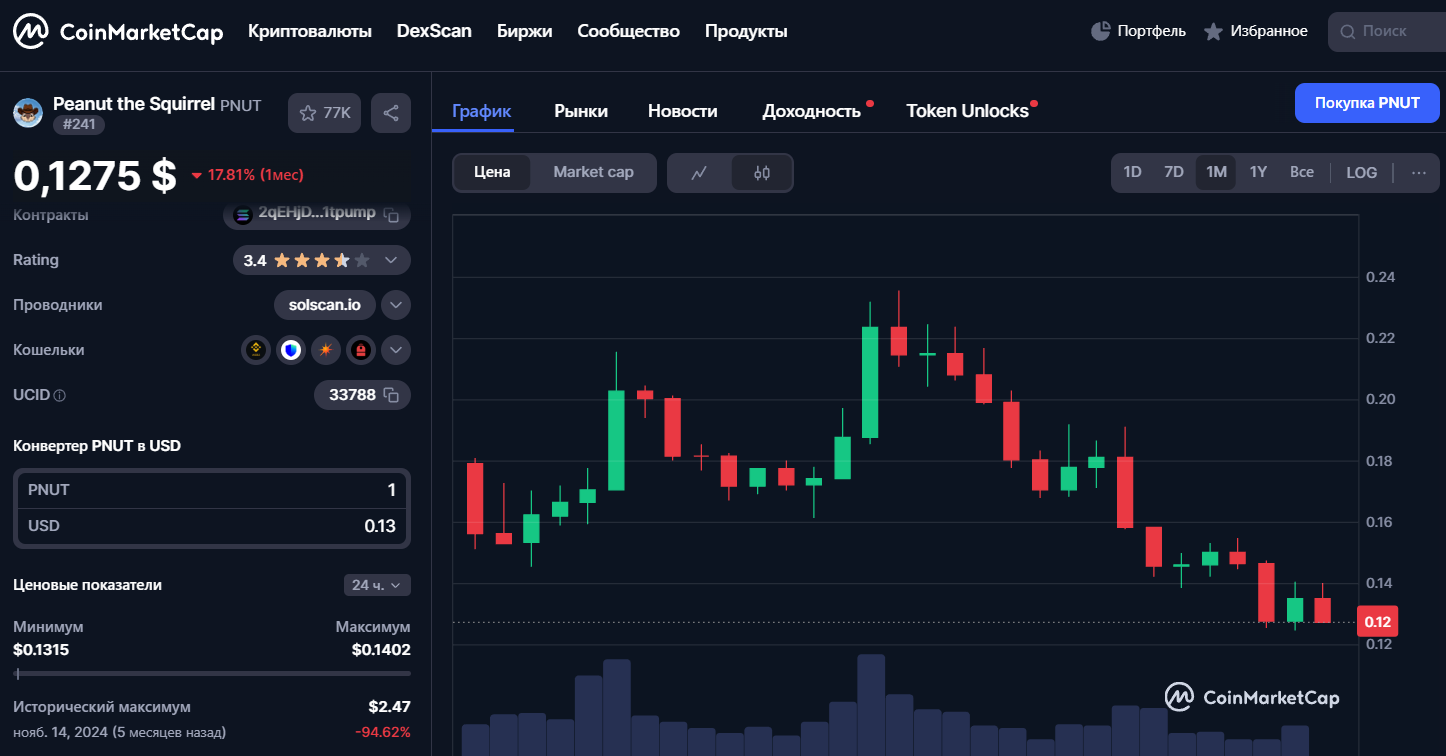
Task: Switch to the Новости tab
Action: click(683, 111)
